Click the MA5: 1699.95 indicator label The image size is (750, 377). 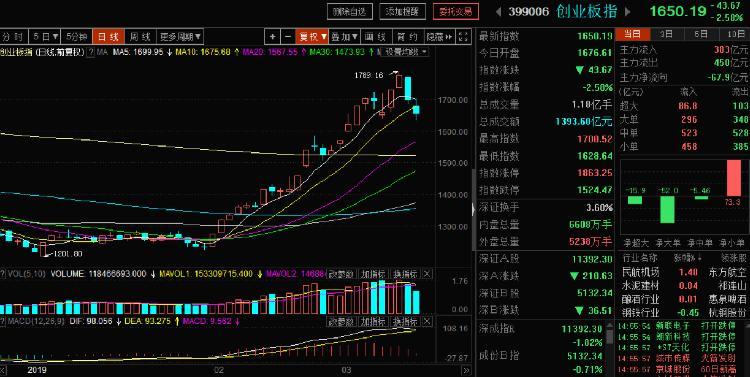pos(138,52)
